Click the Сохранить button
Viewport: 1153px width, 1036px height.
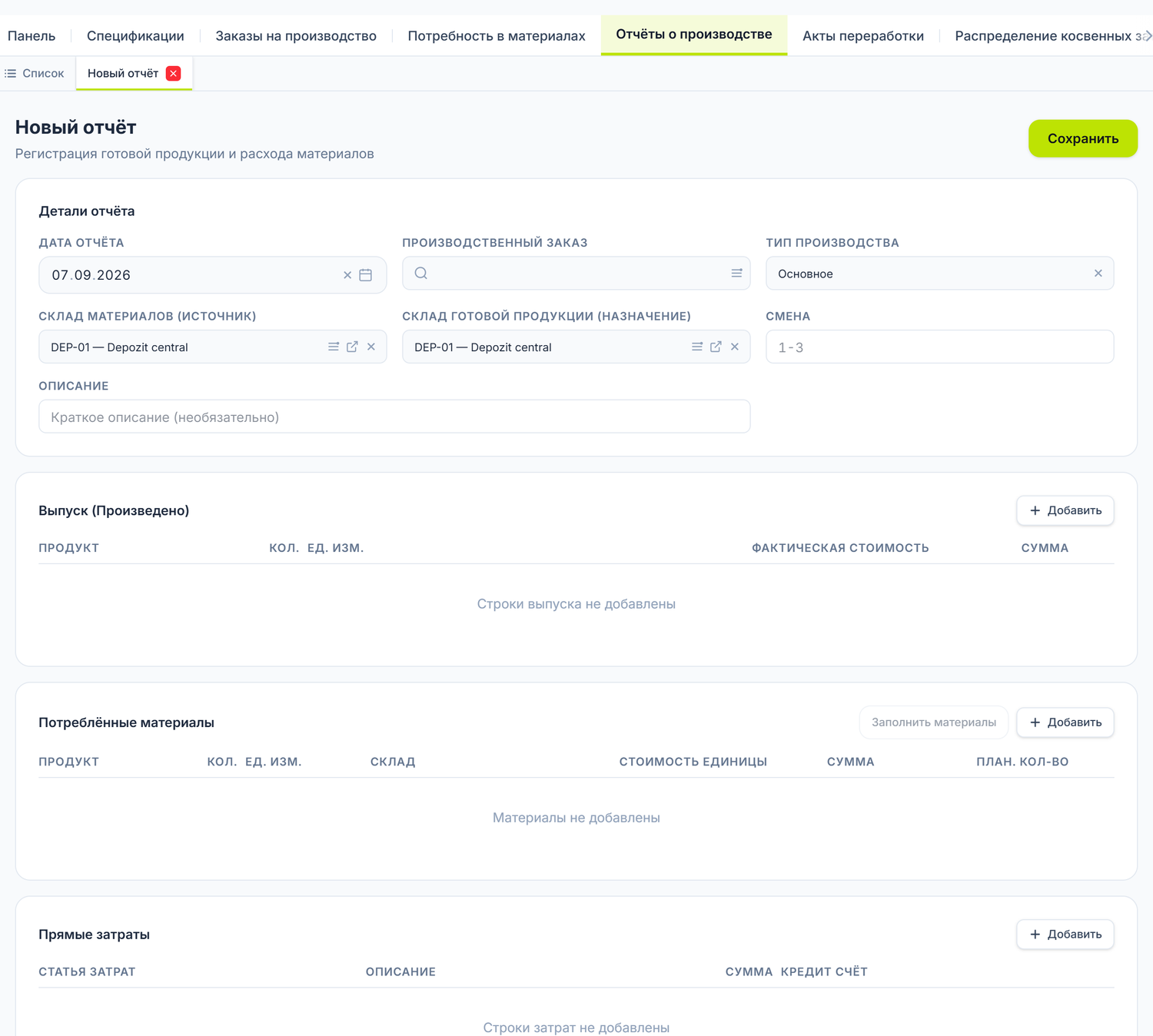click(x=1083, y=138)
